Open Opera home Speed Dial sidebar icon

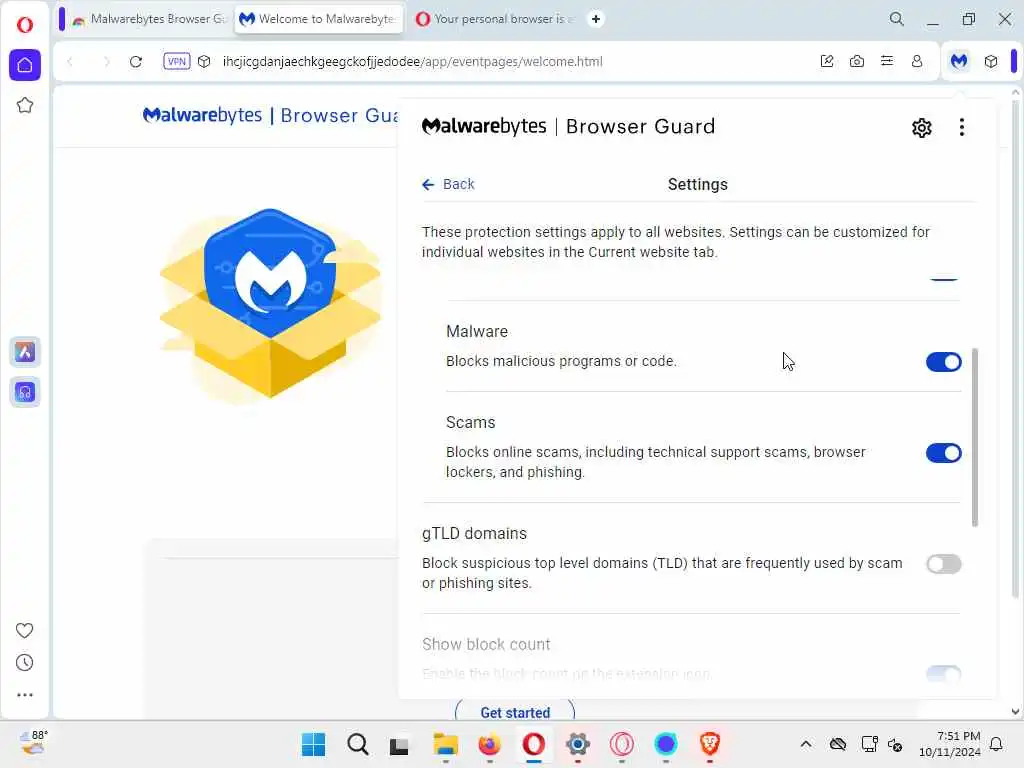click(25, 65)
